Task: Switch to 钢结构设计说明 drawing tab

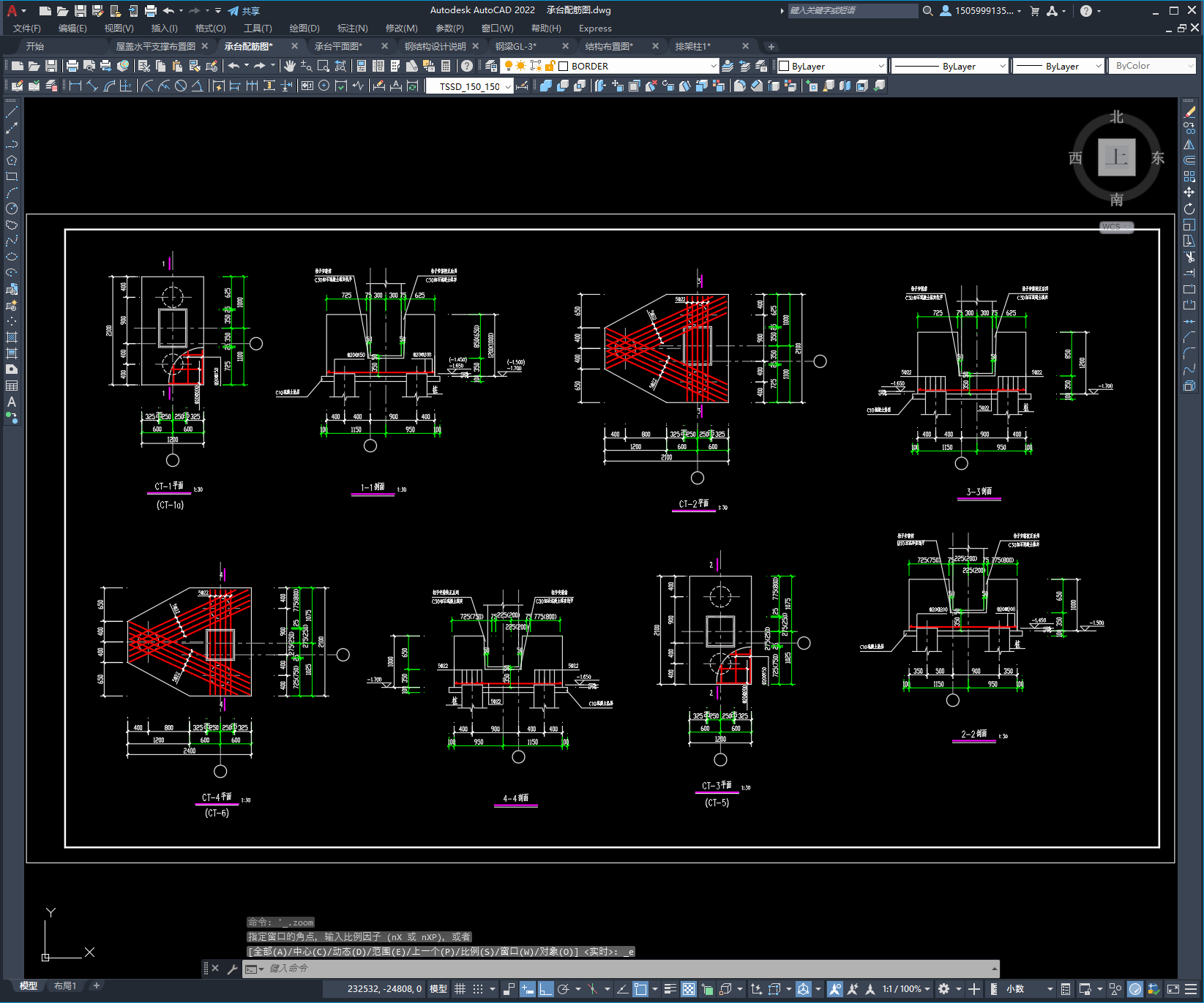Action: [x=435, y=46]
